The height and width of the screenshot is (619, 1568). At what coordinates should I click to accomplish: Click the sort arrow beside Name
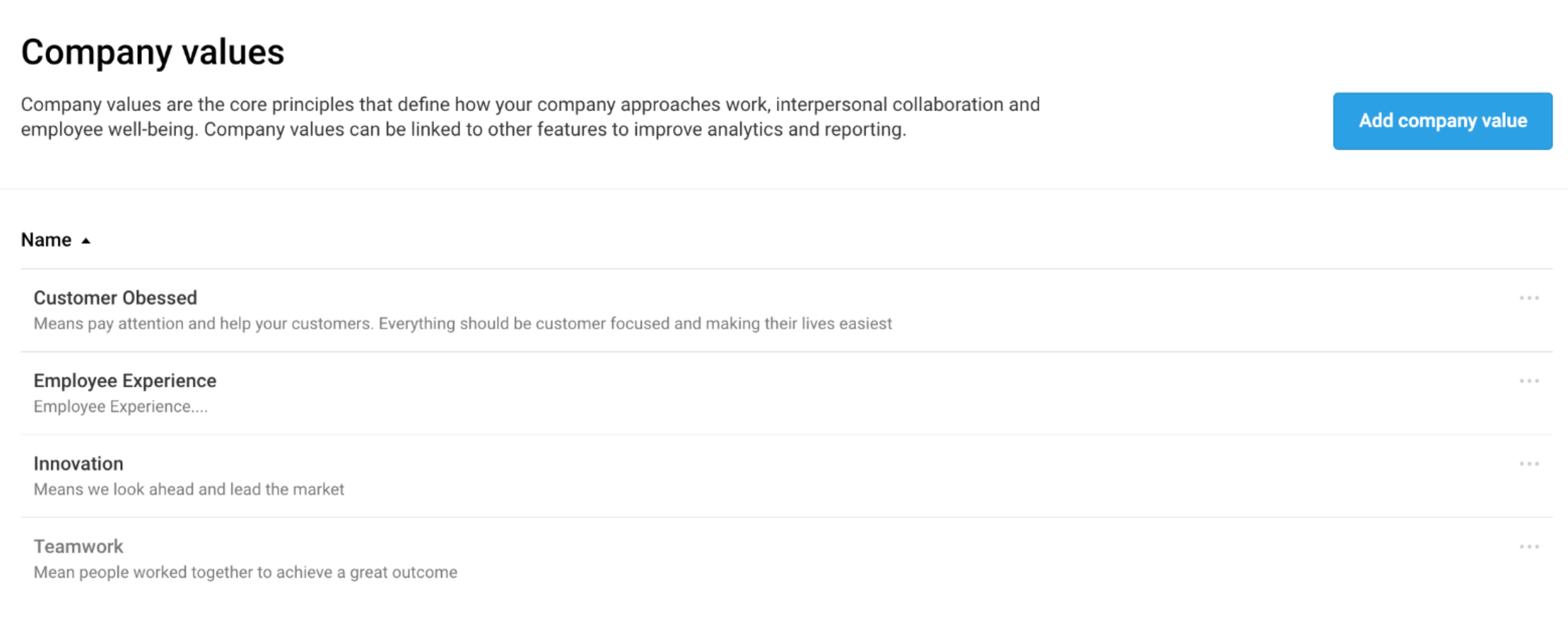[x=85, y=241]
